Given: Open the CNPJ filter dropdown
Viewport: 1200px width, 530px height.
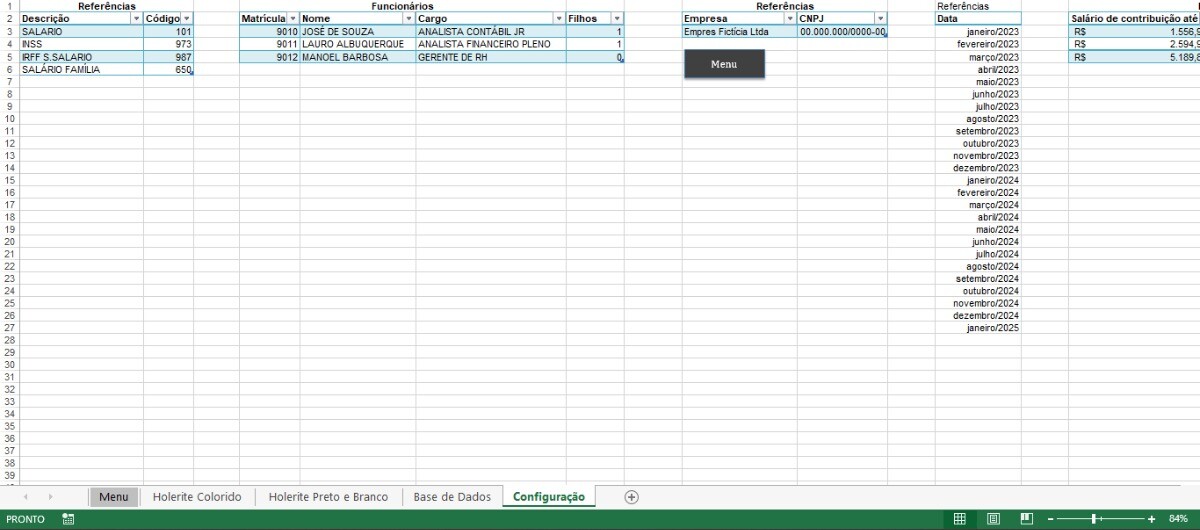Looking at the screenshot, I should pyautogui.click(x=880, y=19).
